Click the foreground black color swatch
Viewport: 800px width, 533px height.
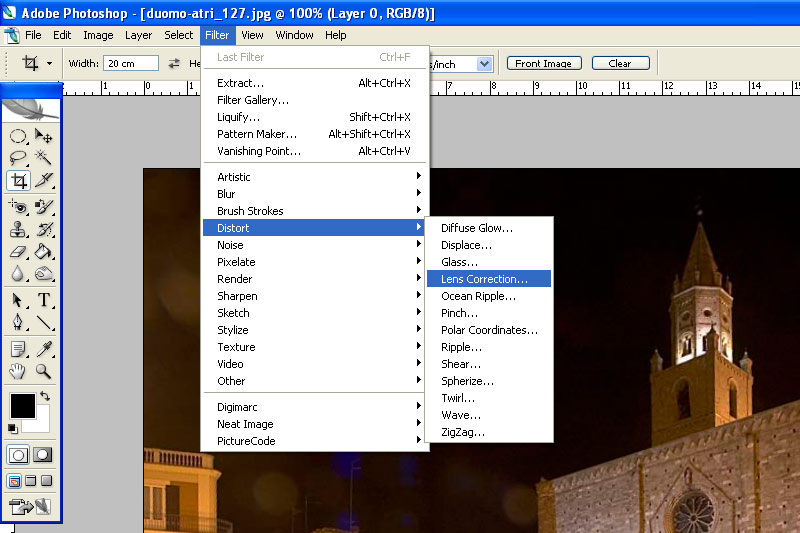(x=22, y=405)
